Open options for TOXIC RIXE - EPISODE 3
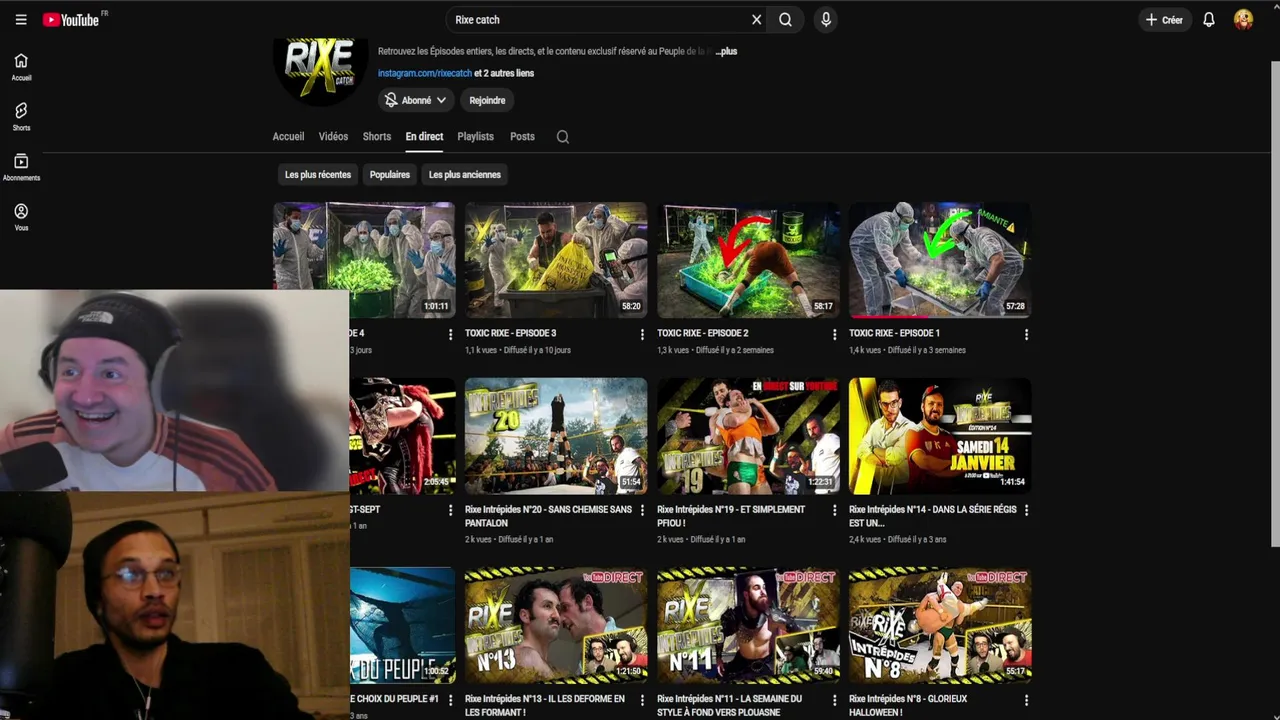The height and width of the screenshot is (720, 1280). tap(642, 335)
